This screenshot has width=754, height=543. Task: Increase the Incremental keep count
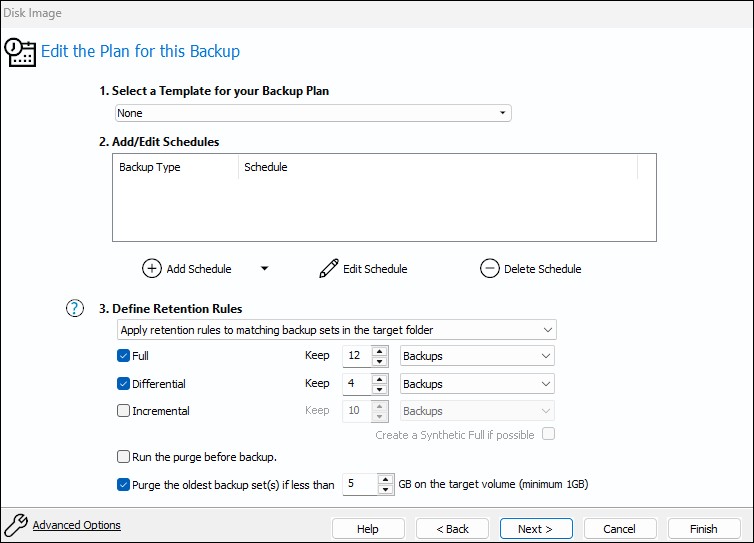coord(380,406)
